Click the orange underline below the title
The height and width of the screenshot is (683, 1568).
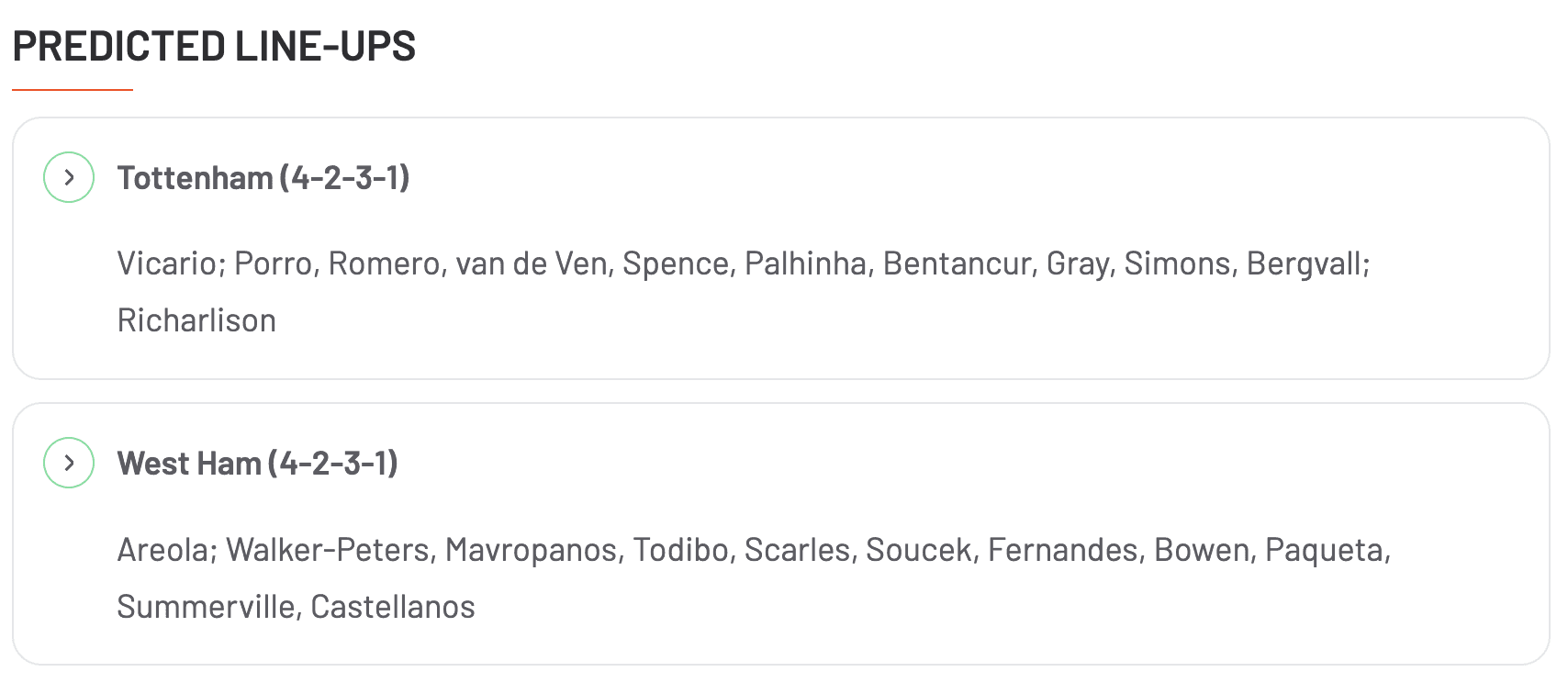[73, 90]
